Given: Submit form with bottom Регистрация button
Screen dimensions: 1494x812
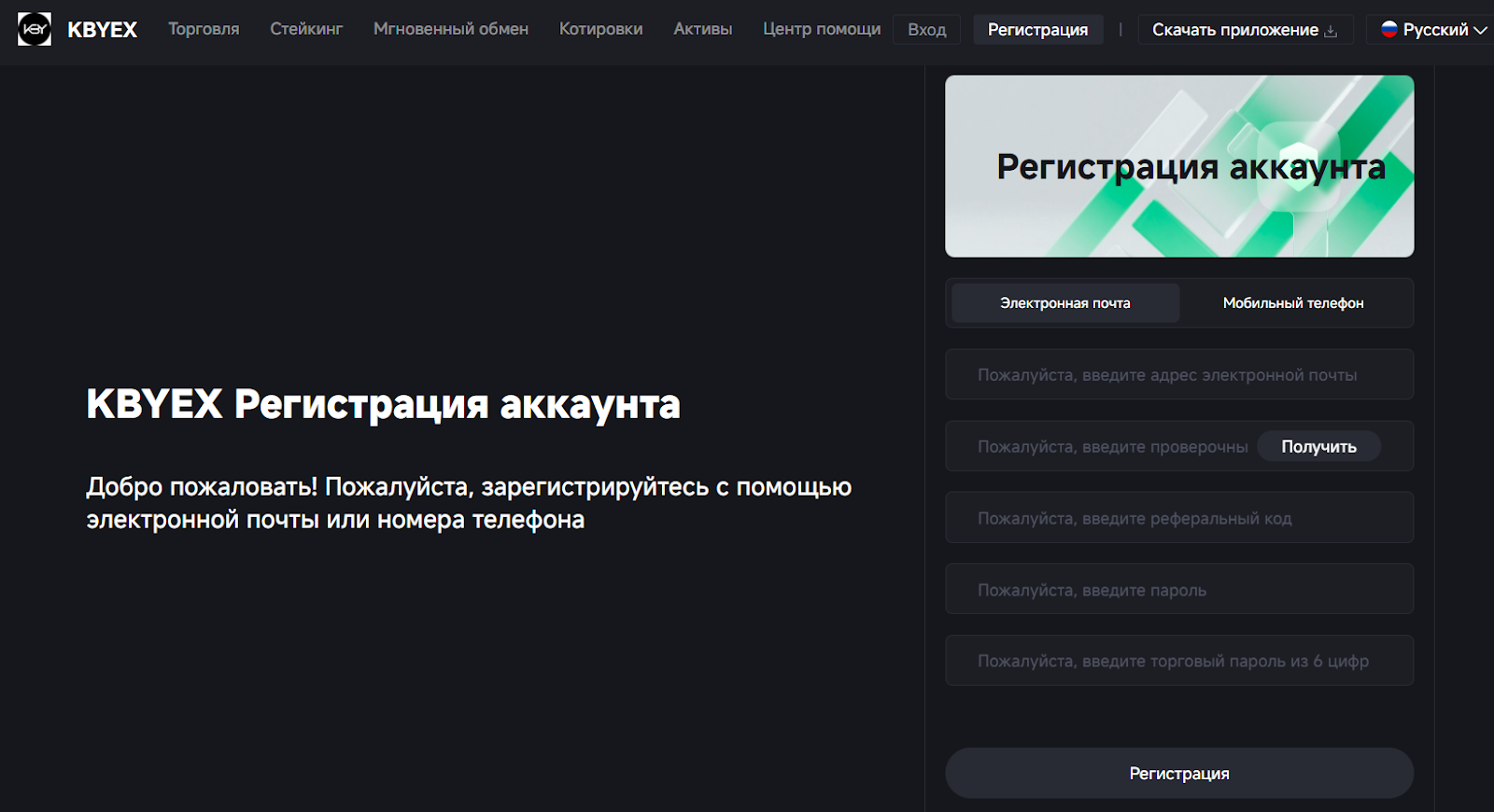Looking at the screenshot, I should (1179, 773).
